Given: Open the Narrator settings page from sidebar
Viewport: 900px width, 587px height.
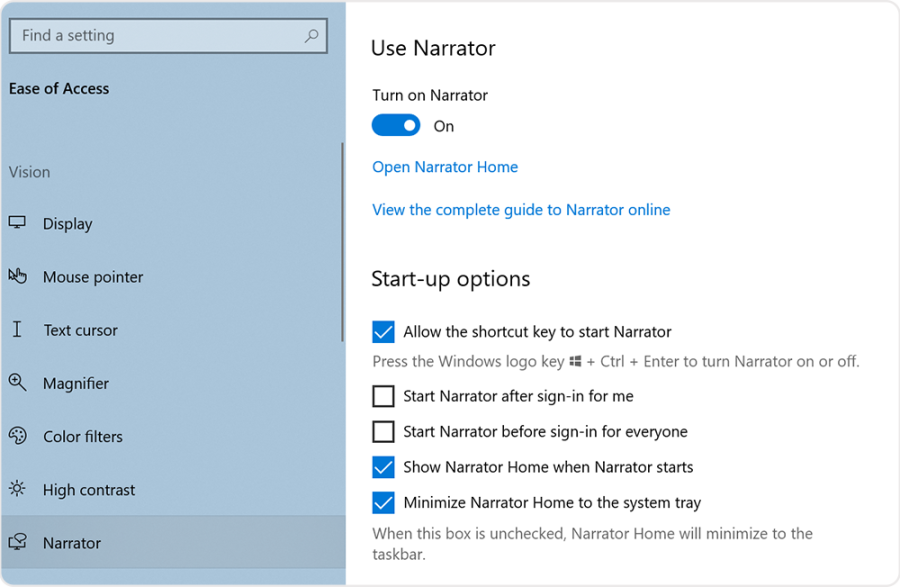Looking at the screenshot, I should point(70,542).
